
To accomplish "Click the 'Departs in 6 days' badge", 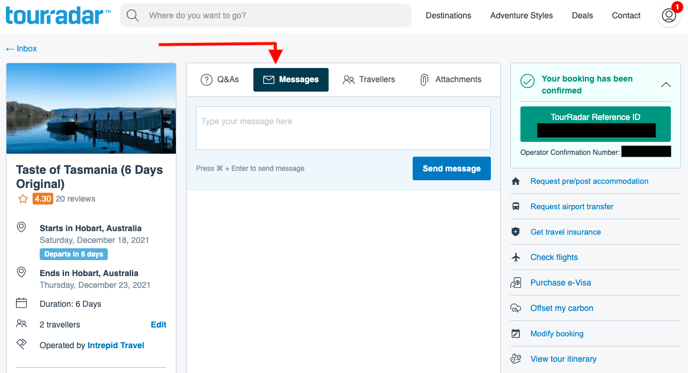I will point(74,254).
